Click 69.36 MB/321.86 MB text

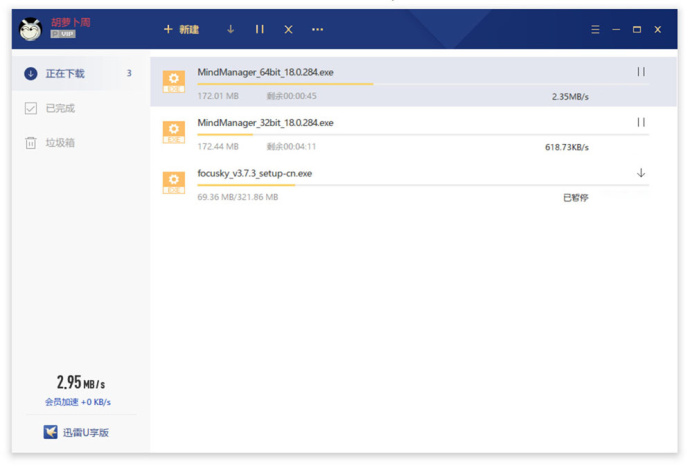238,197
